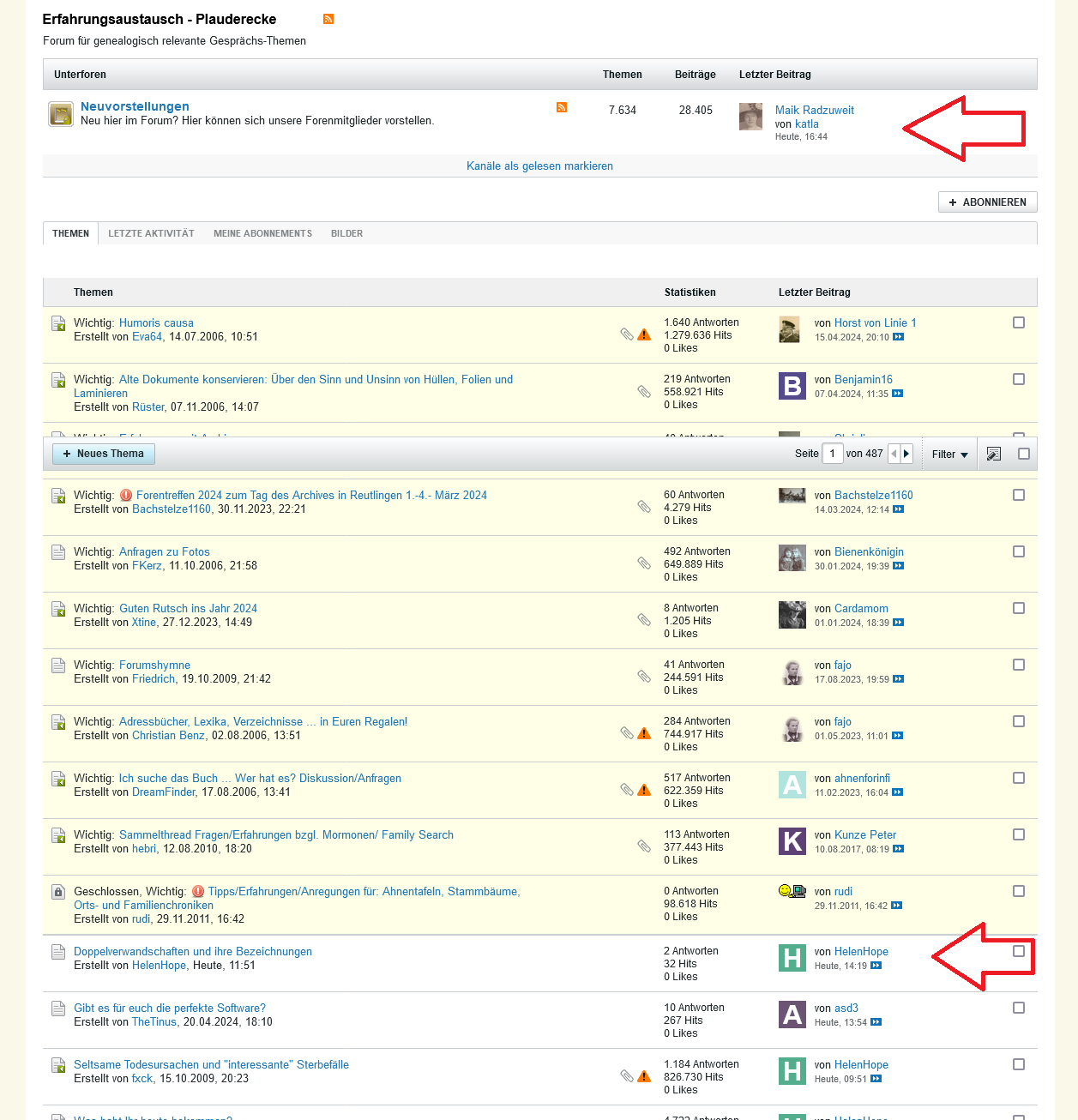
Task: Click the moderation tools icon next to Filter
Action: coord(993,454)
